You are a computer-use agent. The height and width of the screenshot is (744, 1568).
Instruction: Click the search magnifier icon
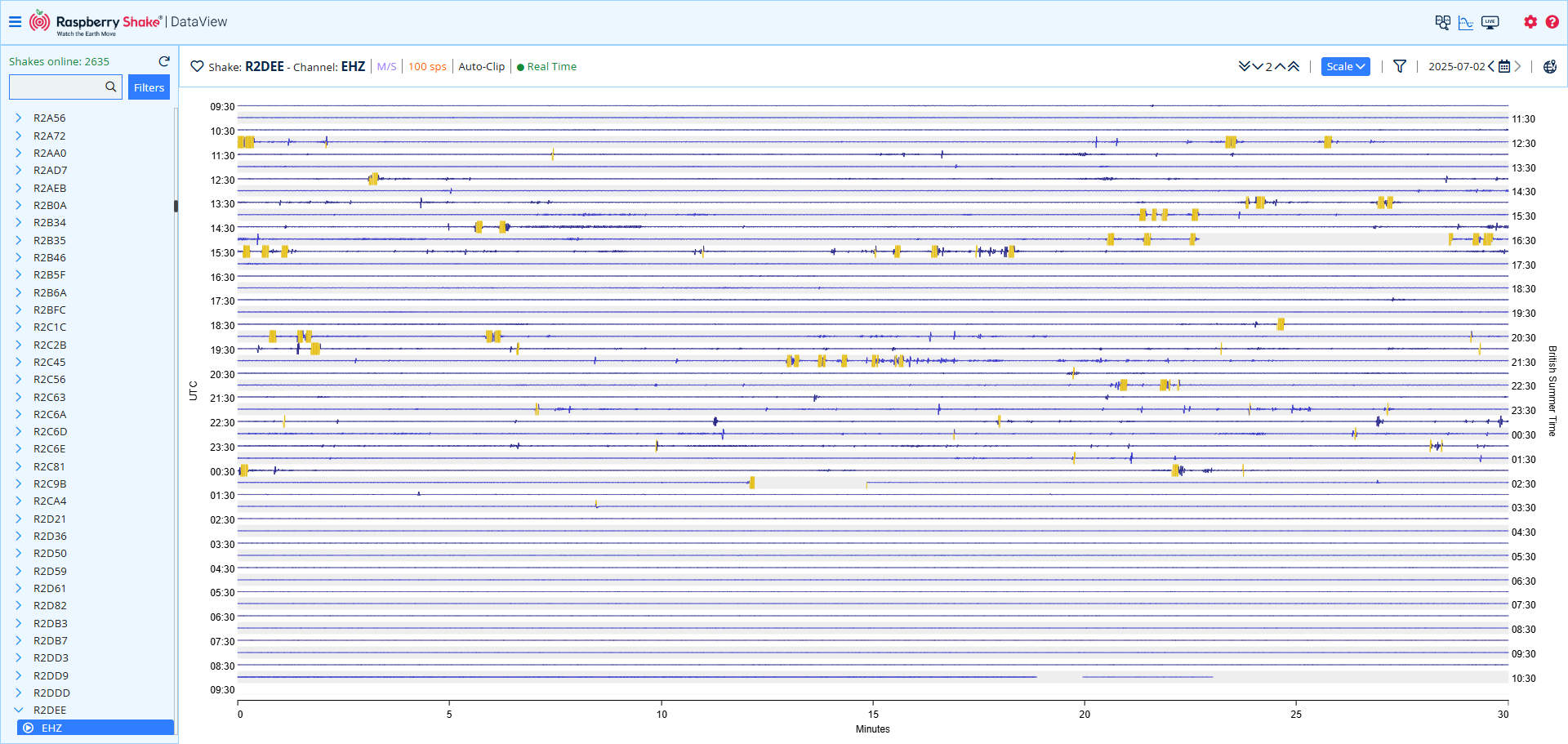pos(111,87)
